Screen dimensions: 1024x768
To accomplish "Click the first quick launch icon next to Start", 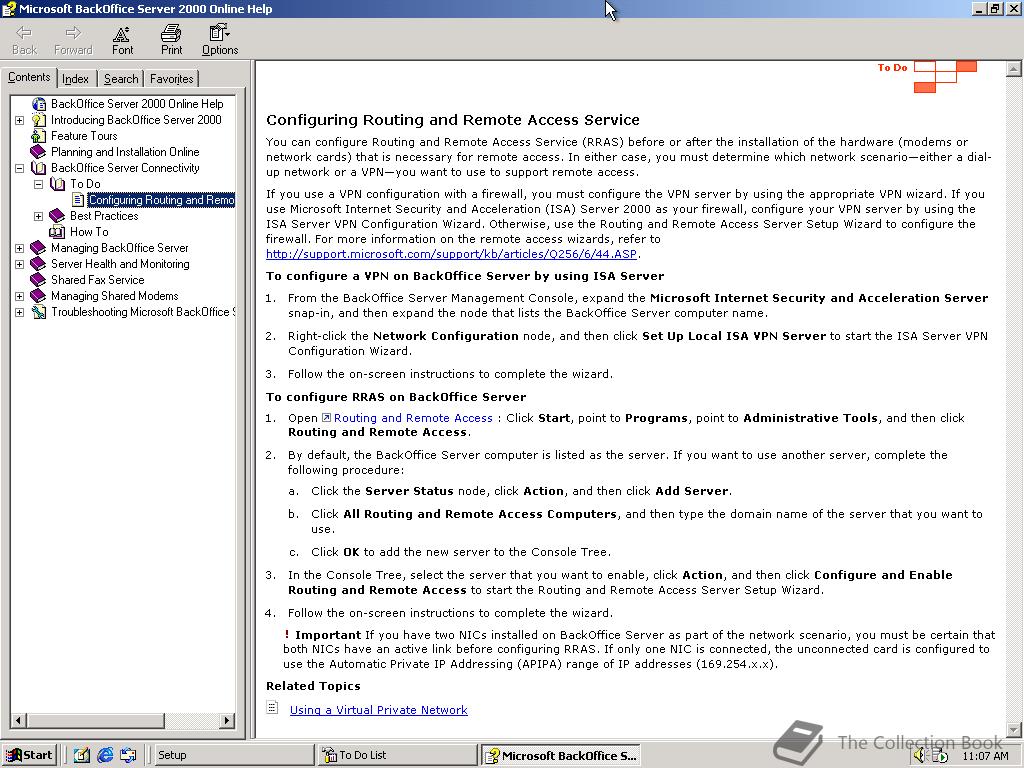I will coord(82,755).
